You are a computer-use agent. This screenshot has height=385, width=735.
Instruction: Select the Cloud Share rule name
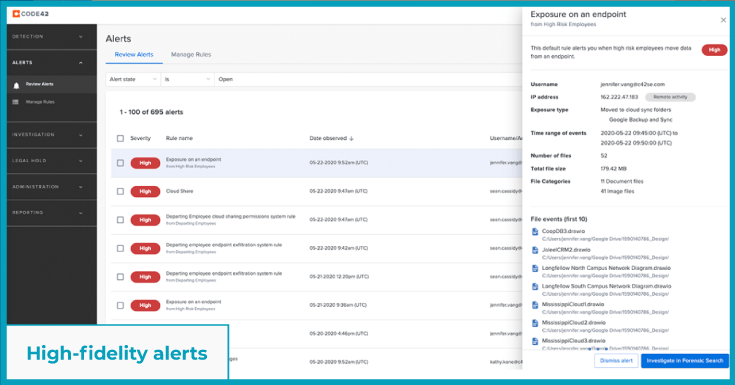180,191
